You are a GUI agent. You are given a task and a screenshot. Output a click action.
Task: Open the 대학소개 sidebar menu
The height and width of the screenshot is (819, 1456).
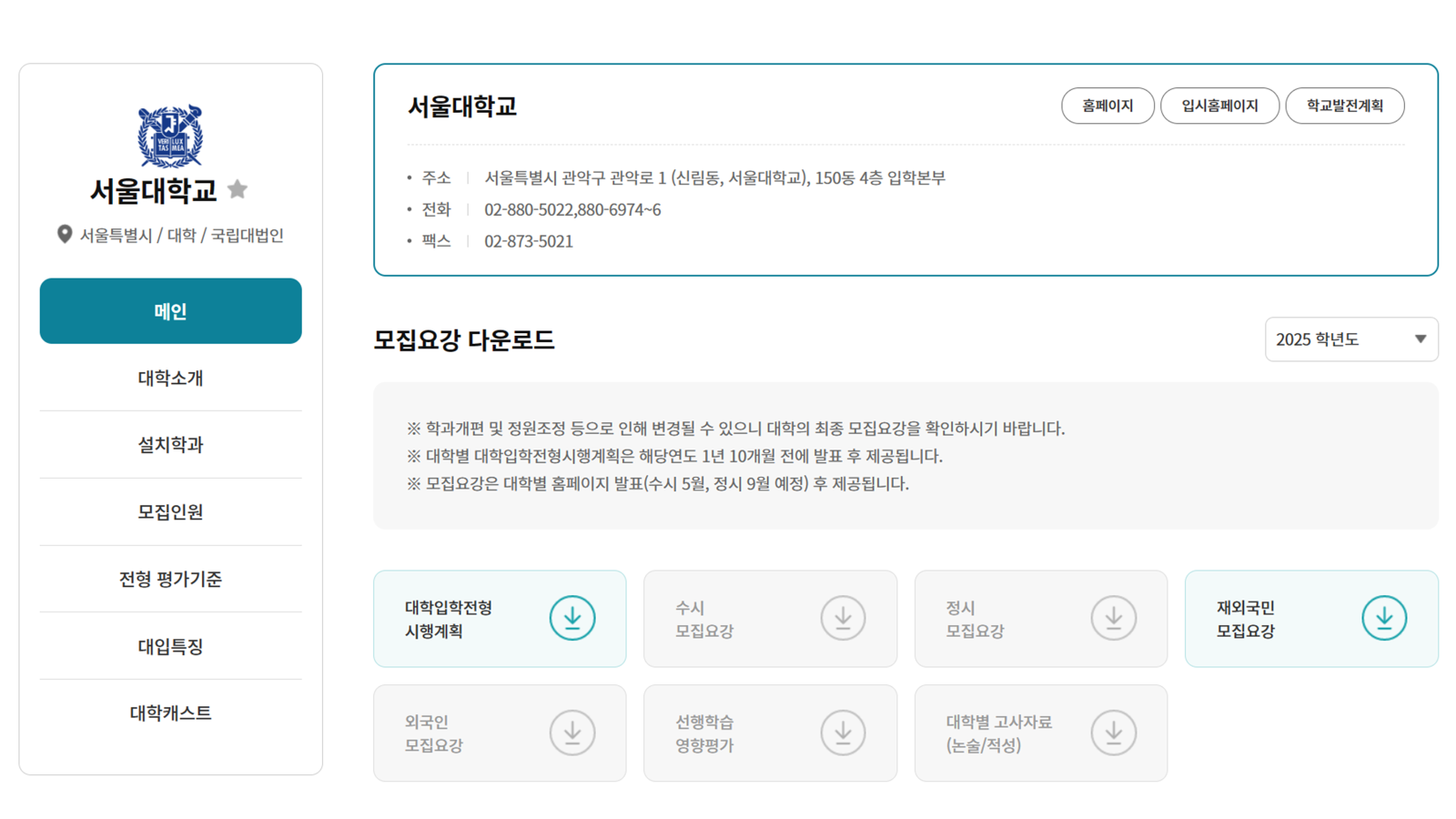(170, 378)
